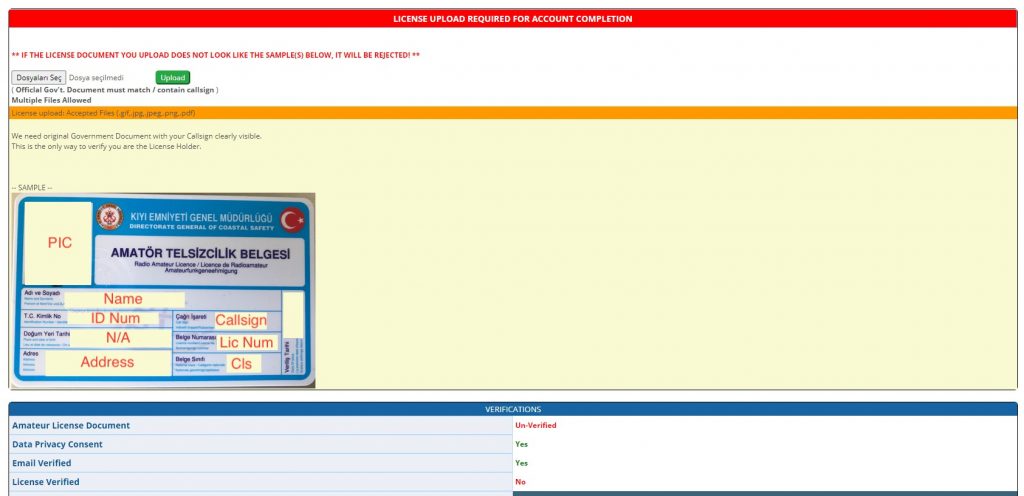Click the Un-Verified status text
The height and width of the screenshot is (496, 1024).
pyautogui.click(x=535, y=425)
